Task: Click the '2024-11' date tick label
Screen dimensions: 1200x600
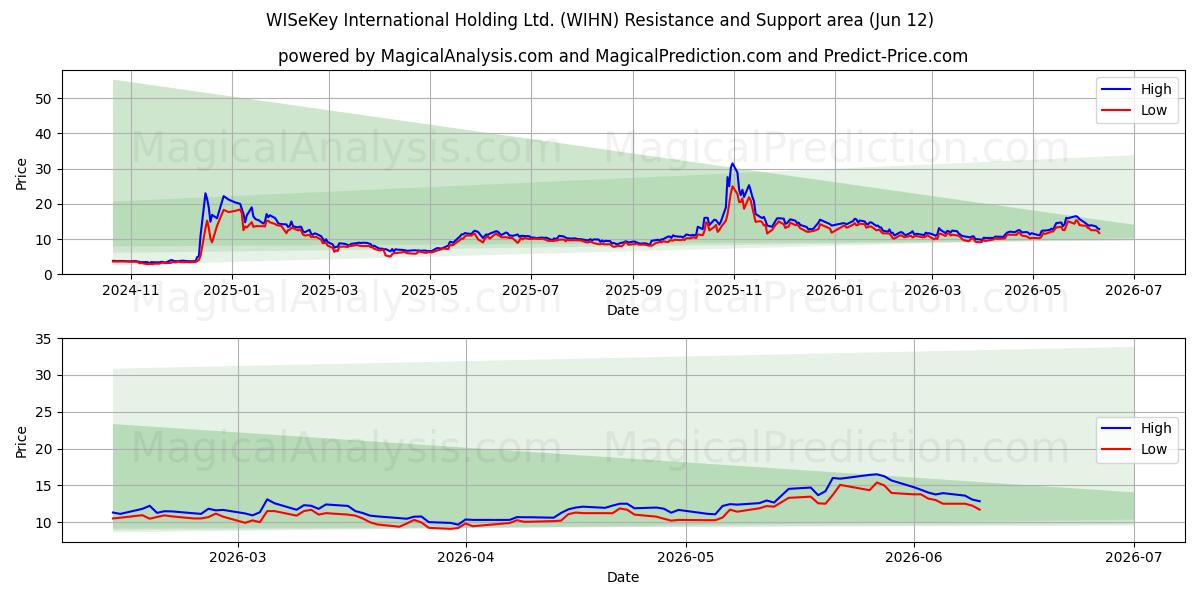Action: (x=133, y=290)
